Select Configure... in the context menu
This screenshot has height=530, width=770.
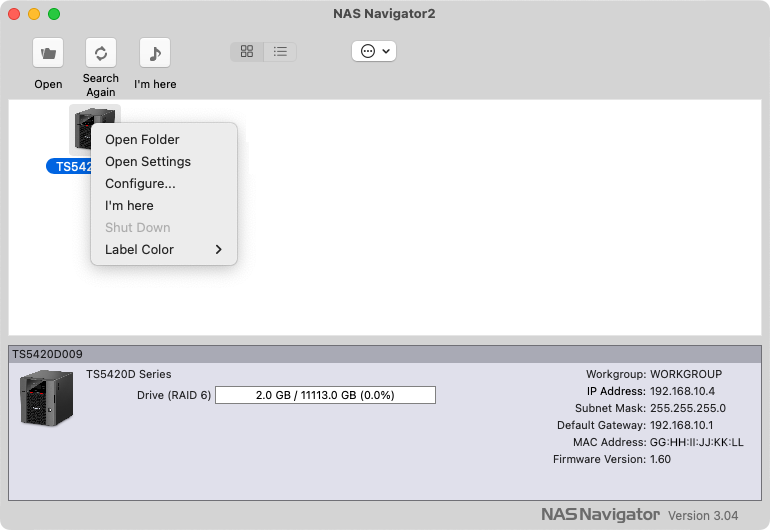pyautogui.click(x=140, y=184)
